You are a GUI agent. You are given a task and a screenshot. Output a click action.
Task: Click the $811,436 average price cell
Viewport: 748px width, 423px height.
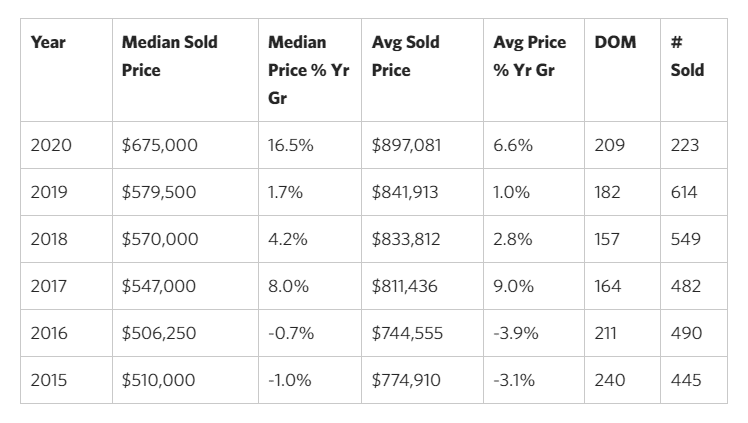405,286
